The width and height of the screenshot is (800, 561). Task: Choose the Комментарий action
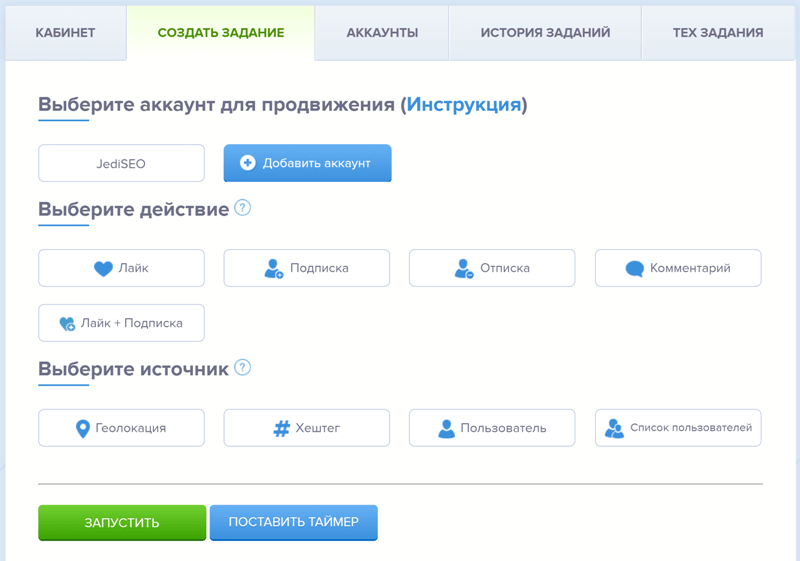[x=678, y=268]
